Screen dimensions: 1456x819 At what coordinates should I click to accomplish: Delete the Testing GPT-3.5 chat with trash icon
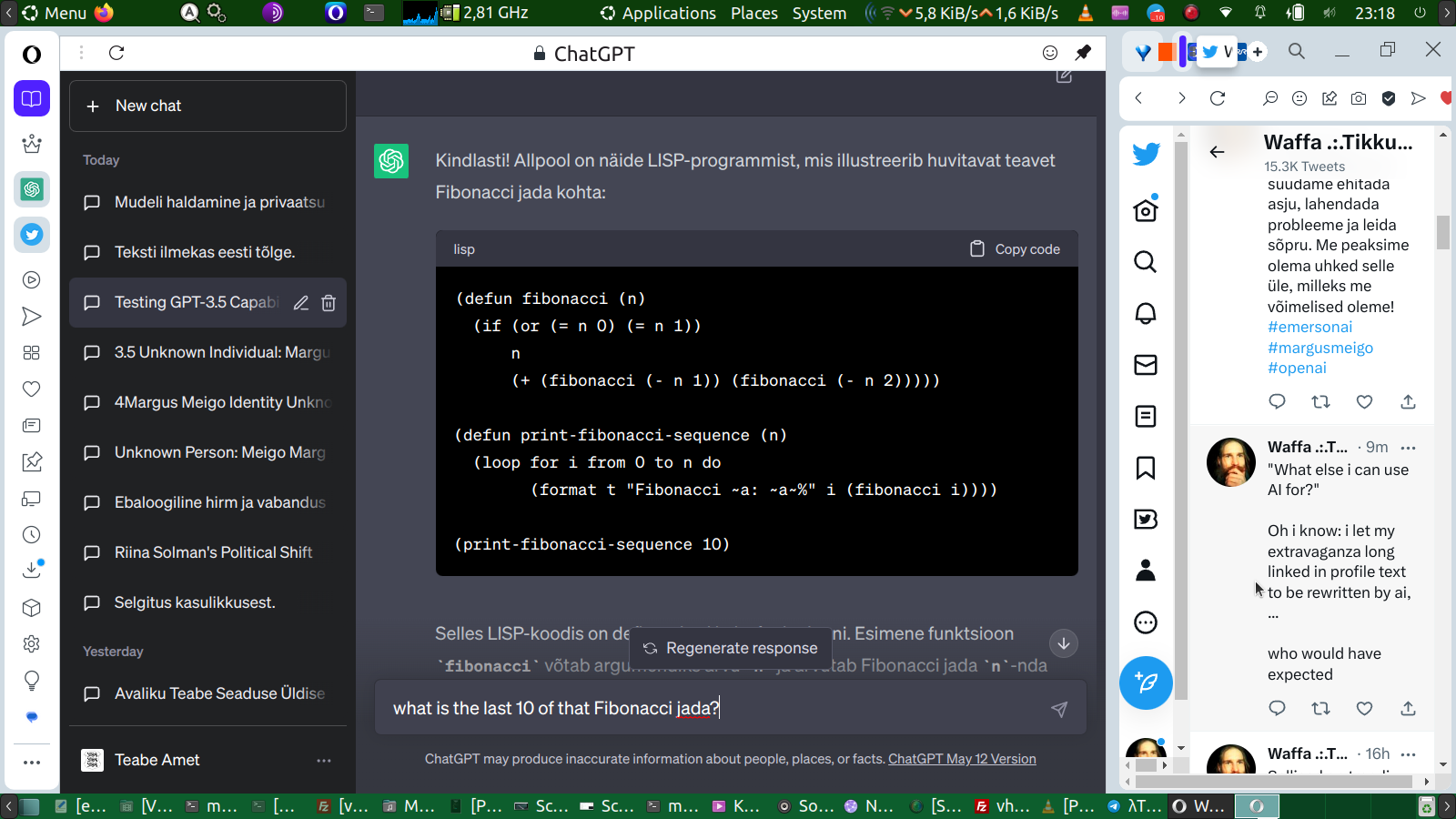pos(329,303)
